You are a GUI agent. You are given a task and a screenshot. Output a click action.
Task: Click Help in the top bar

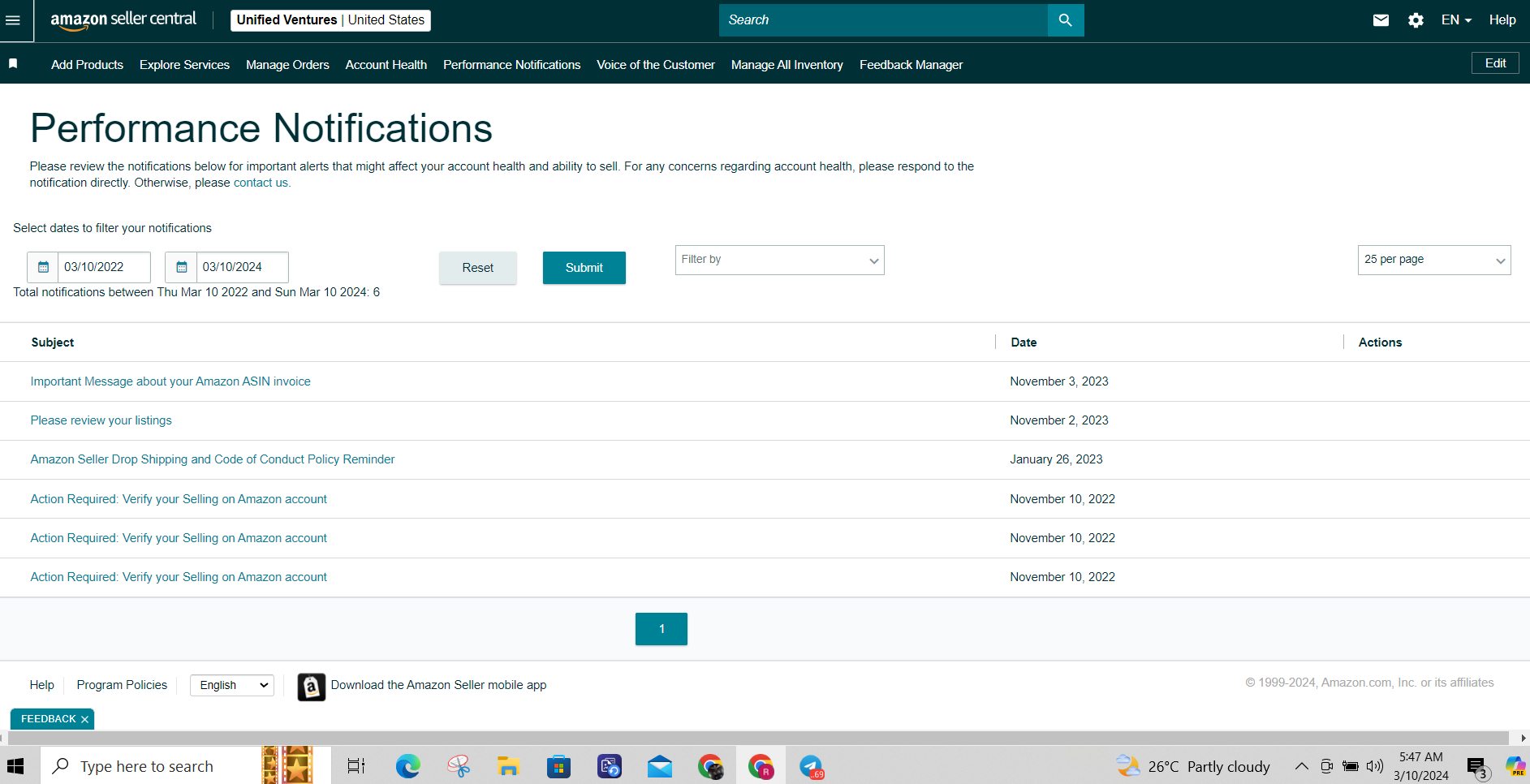(1502, 20)
